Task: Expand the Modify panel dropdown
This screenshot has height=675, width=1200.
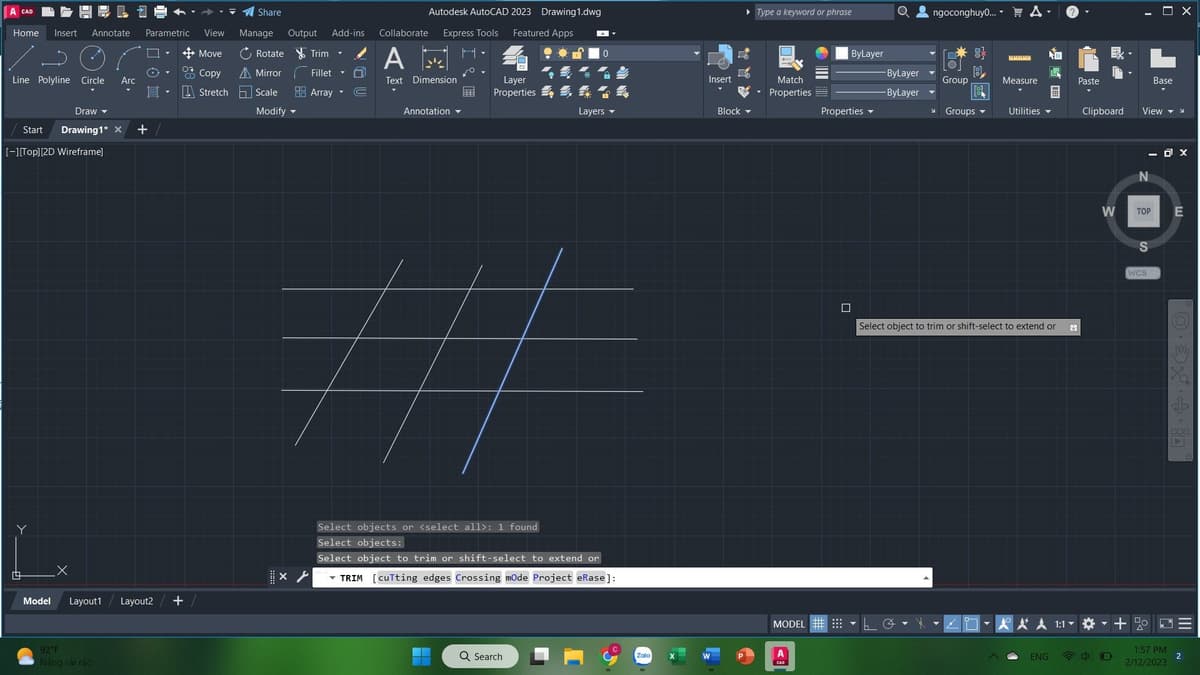Action: tap(276, 111)
